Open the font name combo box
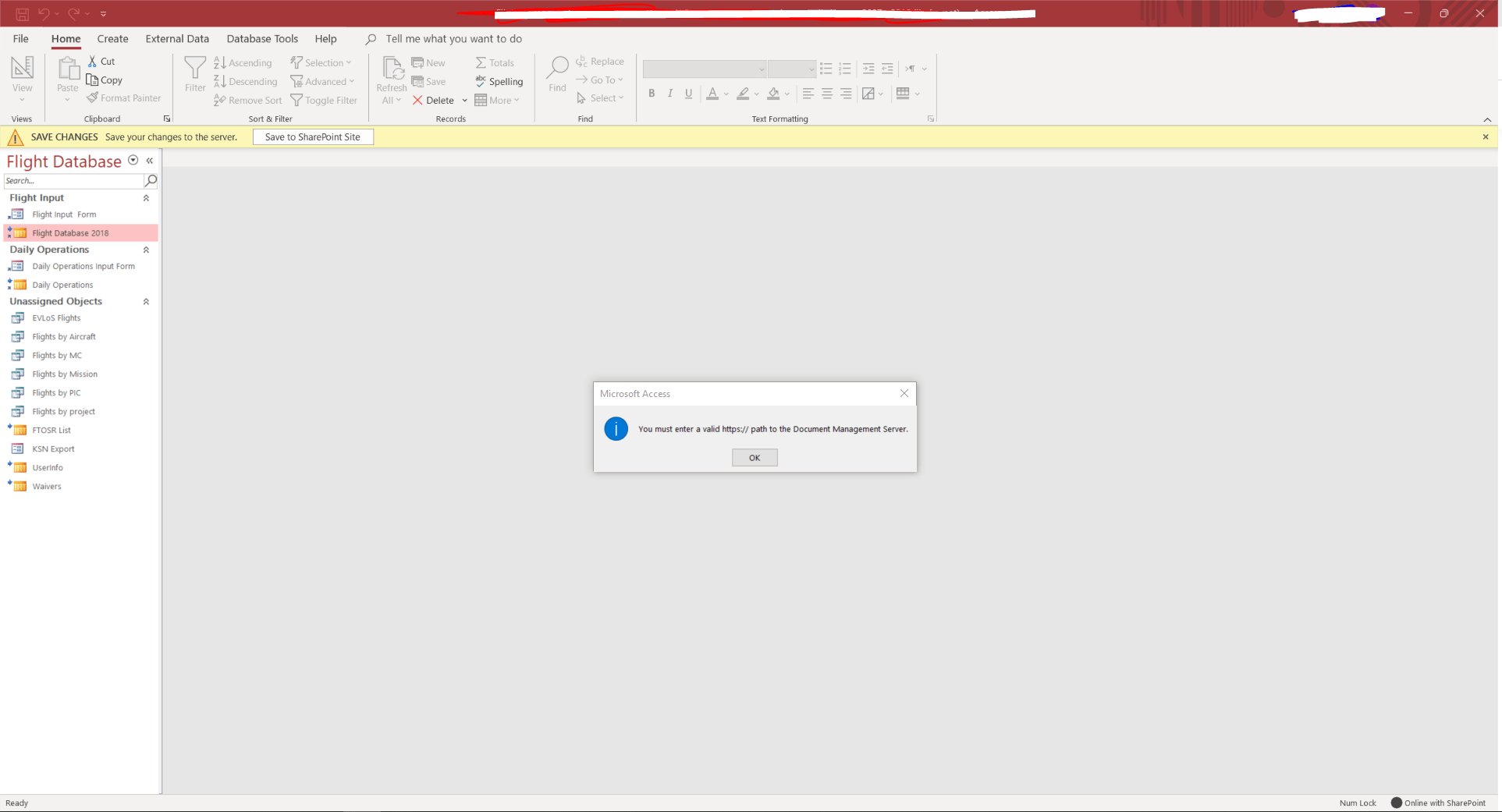This screenshot has height=812, width=1502. pyautogui.click(x=705, y=69)
